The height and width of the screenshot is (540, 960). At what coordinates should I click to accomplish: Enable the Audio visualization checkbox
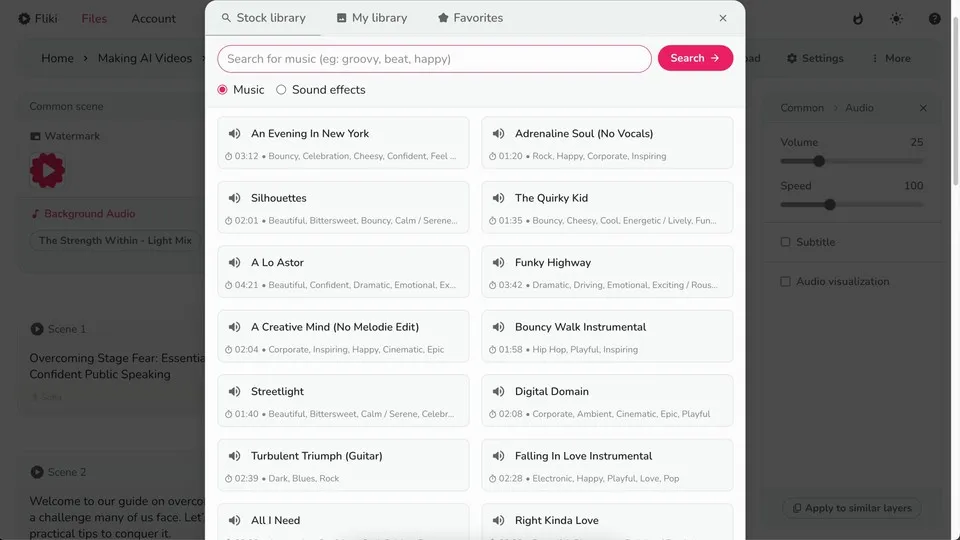coord(786,282)
